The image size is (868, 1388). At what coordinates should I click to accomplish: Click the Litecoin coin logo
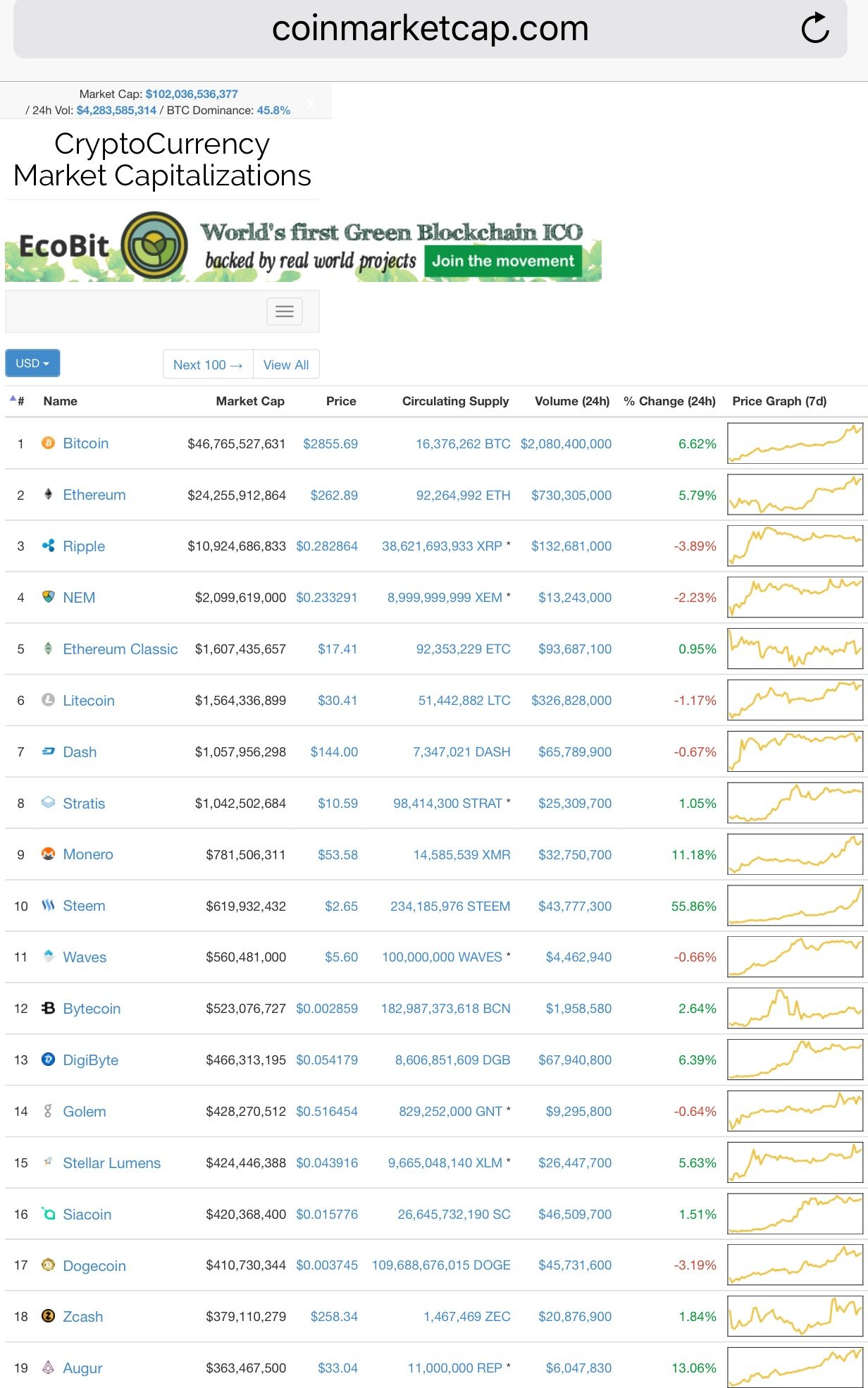(48, 700)
